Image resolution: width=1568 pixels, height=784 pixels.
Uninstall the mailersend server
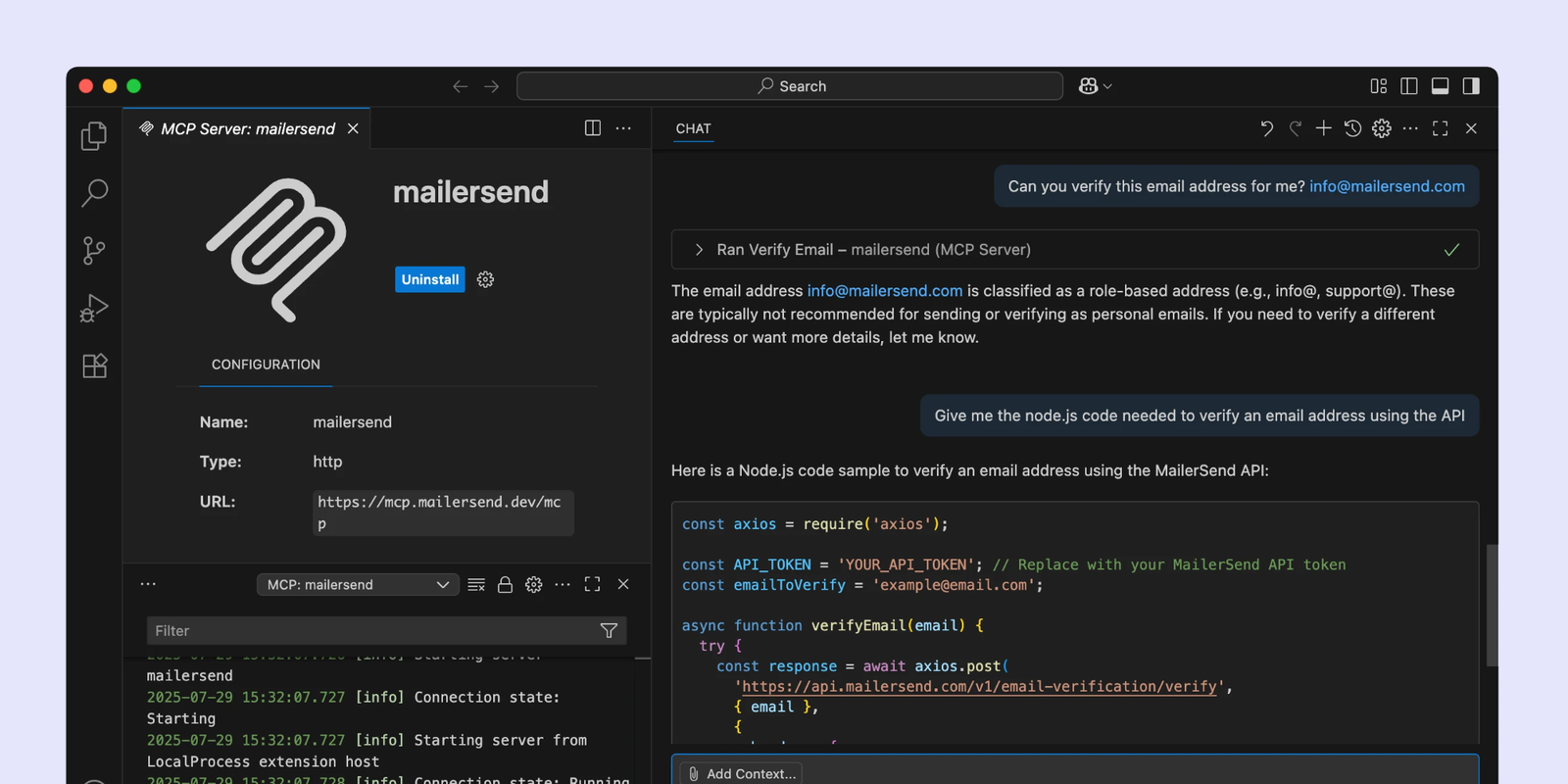(429, 280)
